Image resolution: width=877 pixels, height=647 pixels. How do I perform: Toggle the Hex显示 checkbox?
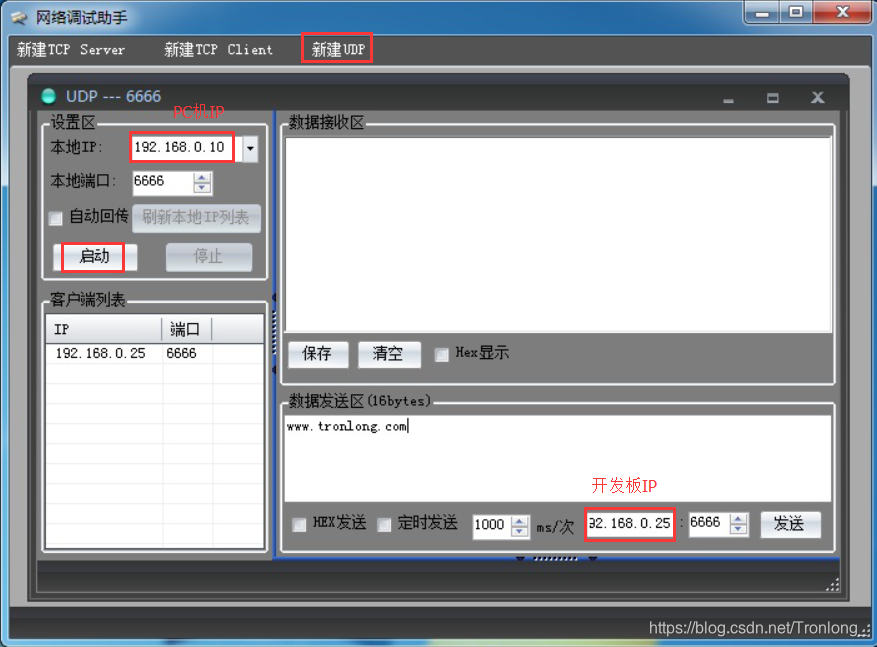click(x=442, y=355)
